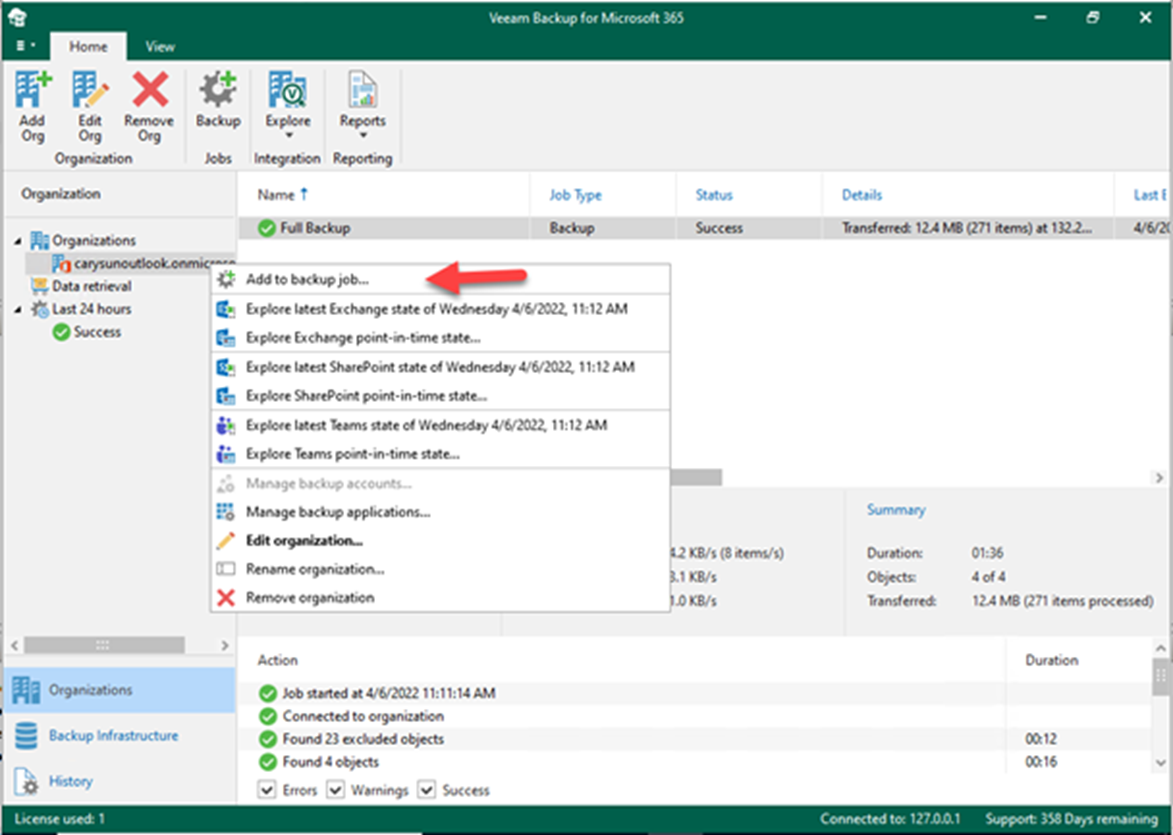Image resolution: width=1173 pixels, height=835 pixels.
Task: Click Exchange icon beside Explore latest Exchange state
Action: click(225, 309)
